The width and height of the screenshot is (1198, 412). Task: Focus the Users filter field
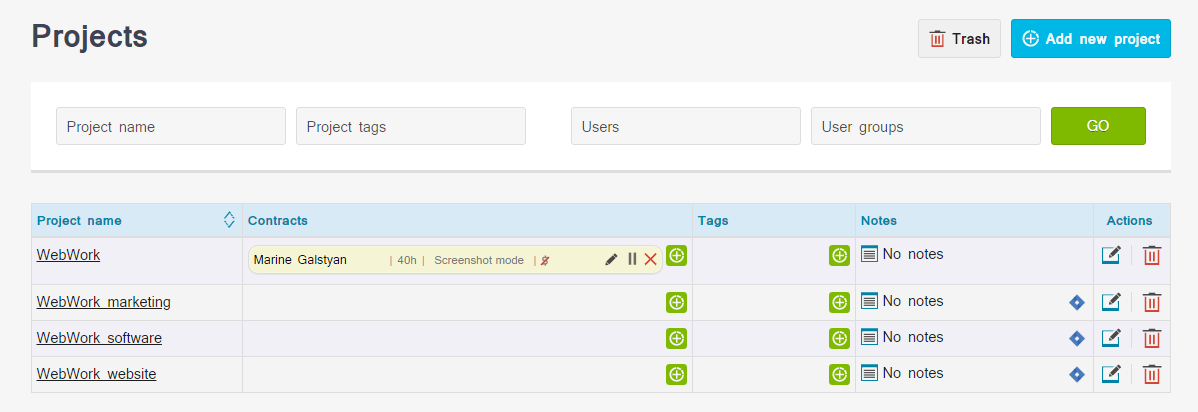pos(685,126)
